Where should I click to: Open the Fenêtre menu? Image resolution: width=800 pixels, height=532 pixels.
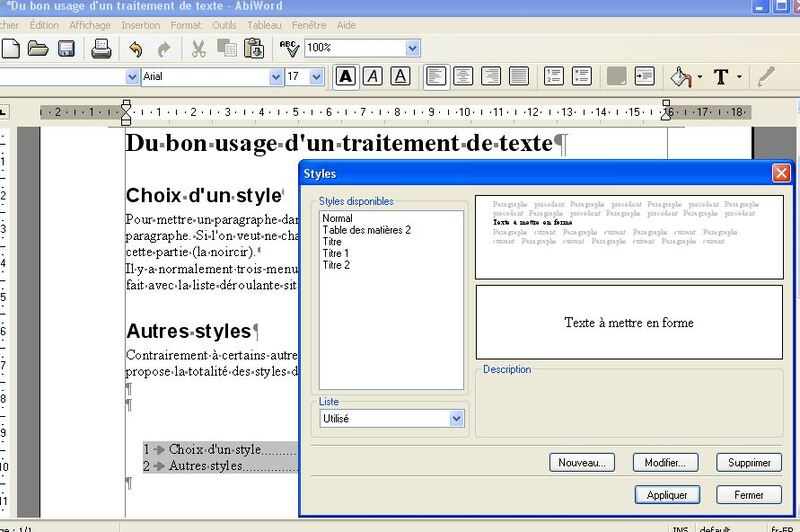[x=309, y=25]
